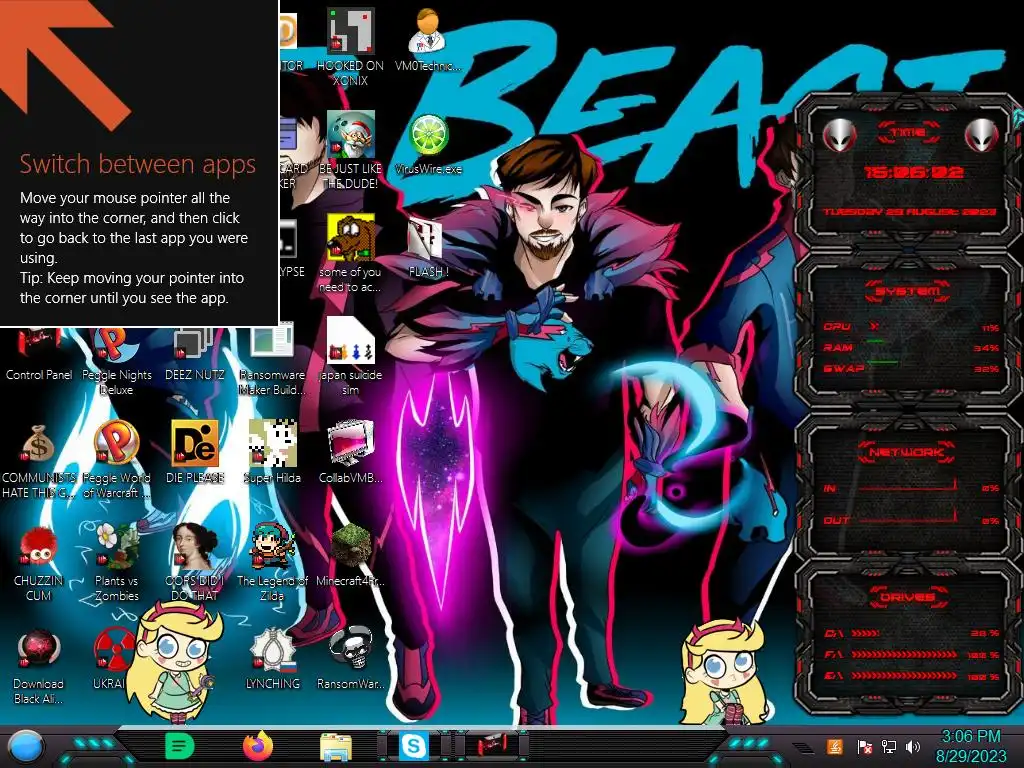Click the E:\ drive row in Drives widget
Screen dimensions: 1024x768
pos(911,676)
